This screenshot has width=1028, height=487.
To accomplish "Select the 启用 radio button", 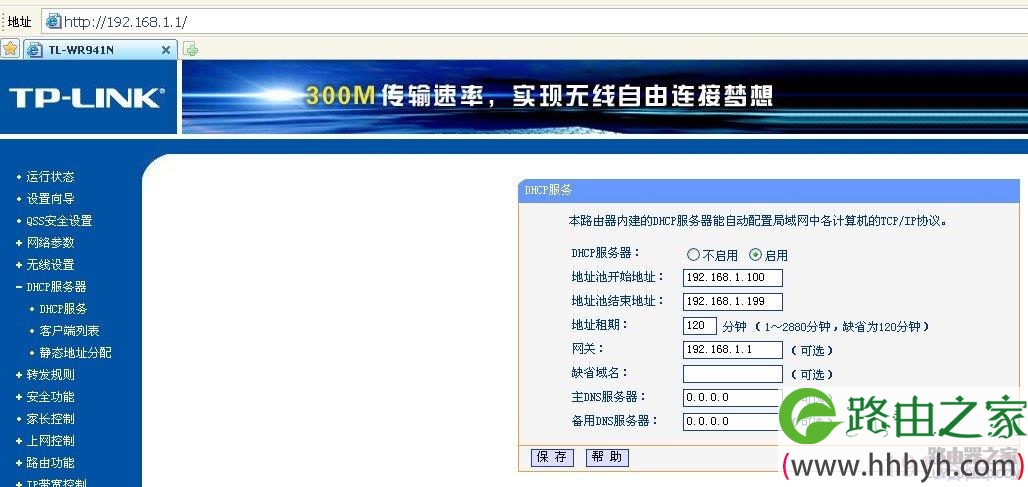I will pyautogui.click(x=755, y=255).
